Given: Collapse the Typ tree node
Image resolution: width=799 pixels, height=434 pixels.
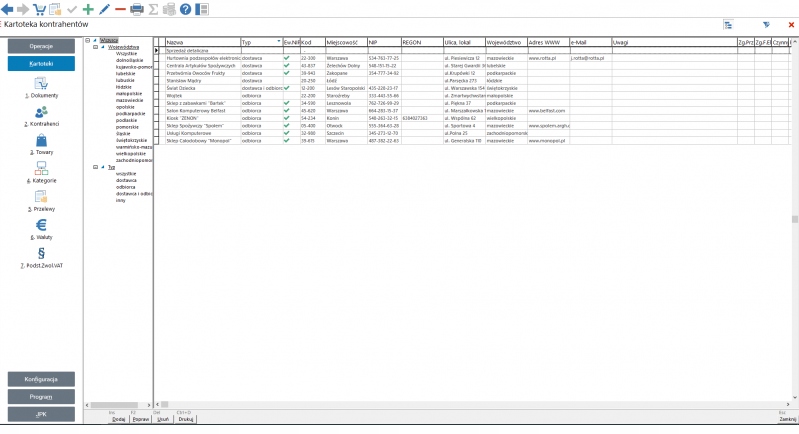Looking at the screenshot, I should tap(95, 167).
